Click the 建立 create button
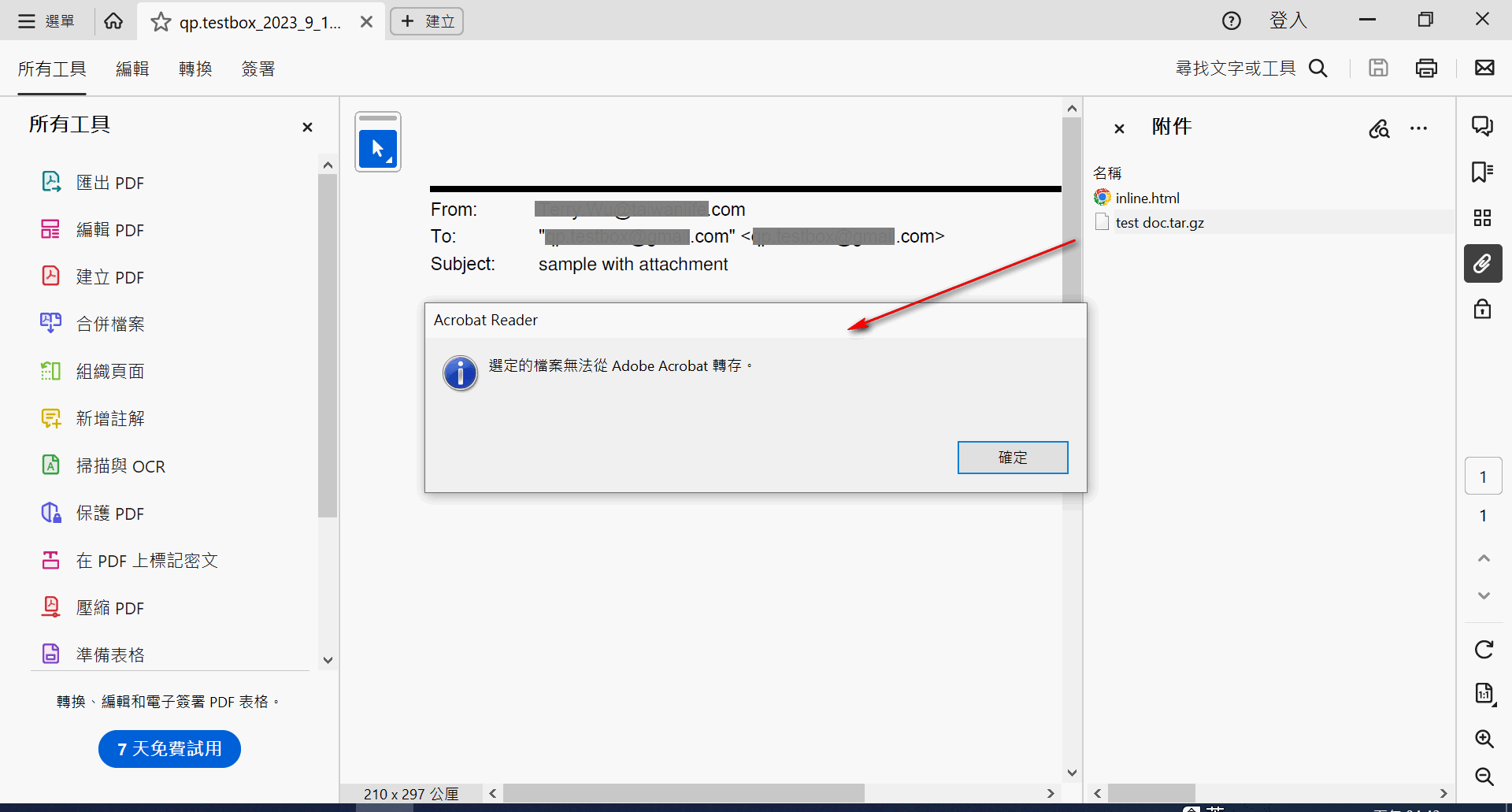Screen dimensions: 1512x812 (427, 21)
